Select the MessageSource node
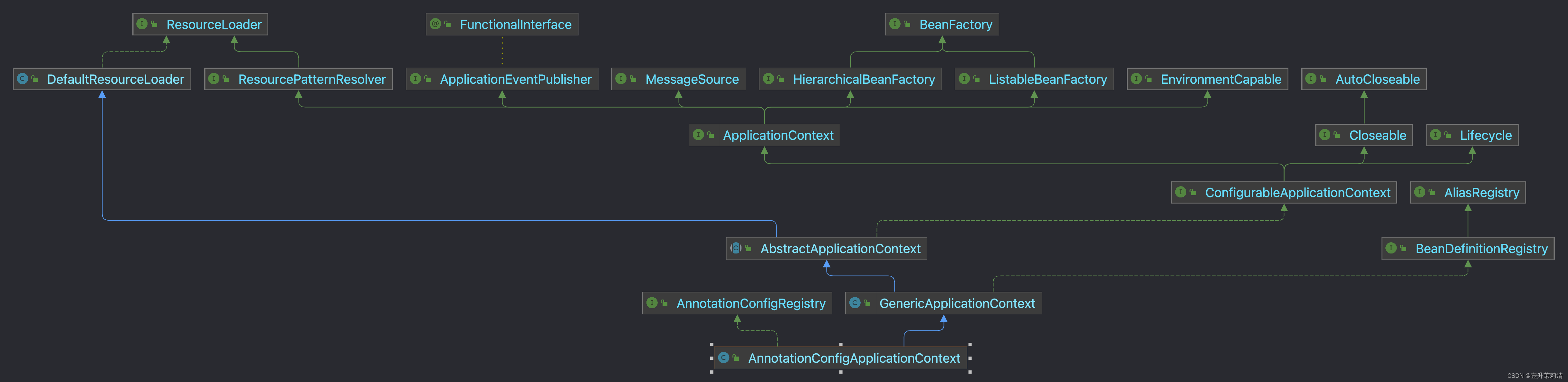1568x382 pixels. [692, 79]
